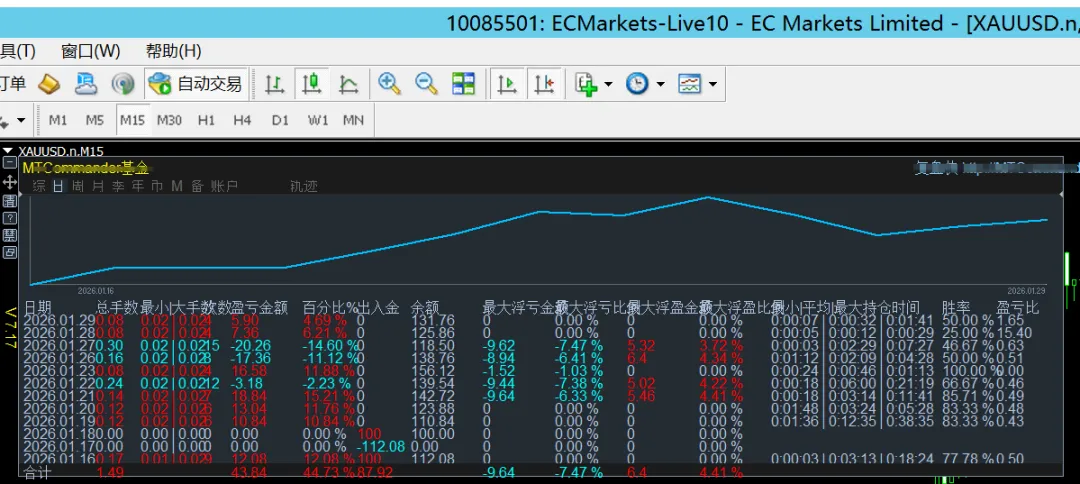The width and height of the screenshot is (1080, 484).
Task: Click total percentage 44.73 %
Action: pos(329,473)
